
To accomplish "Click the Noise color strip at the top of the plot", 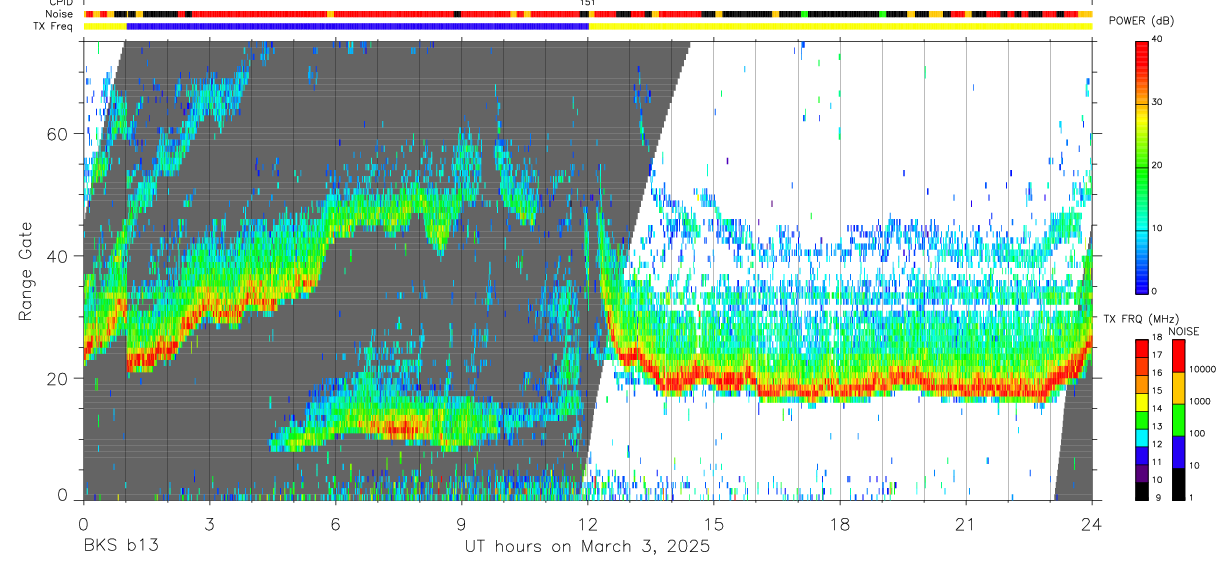I will coord(587,14).
